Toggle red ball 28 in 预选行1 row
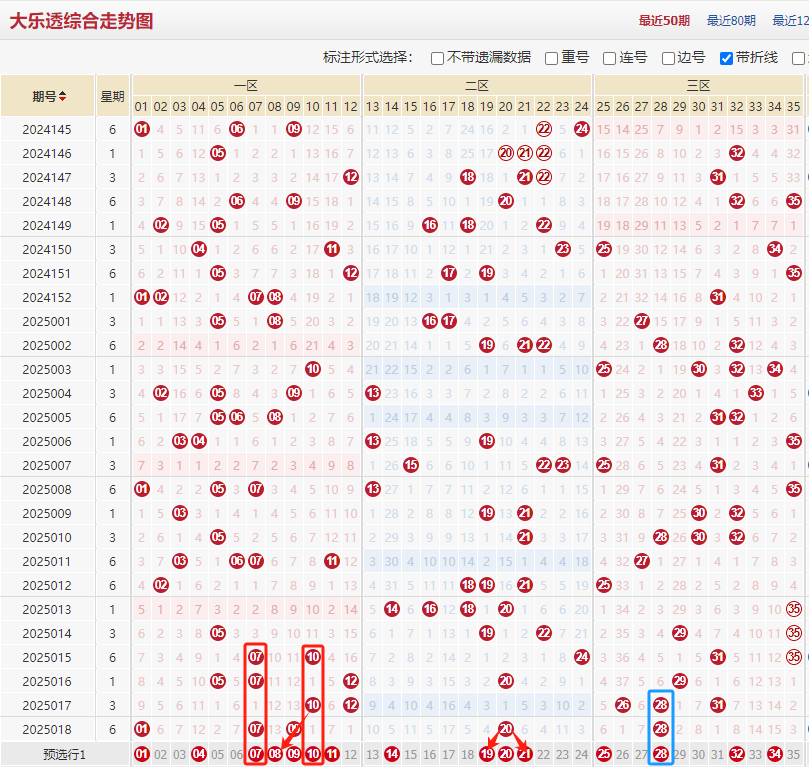This screenshot has width=809, height=767. tap(660, 755)
